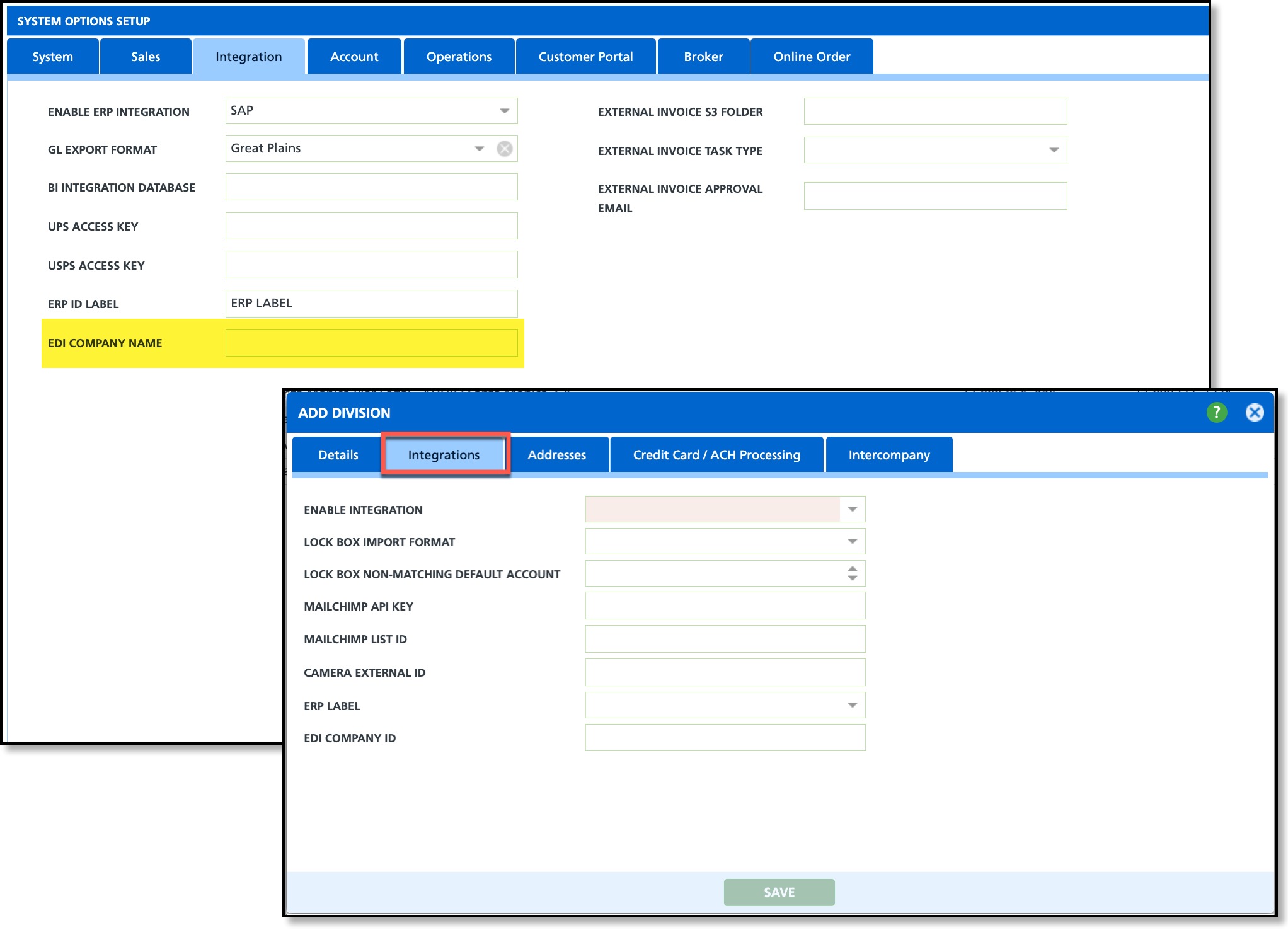This screenshot has width=1288, height=930.
Task: Expand the Lock Box Import Format dropdown
Action: 852,541
